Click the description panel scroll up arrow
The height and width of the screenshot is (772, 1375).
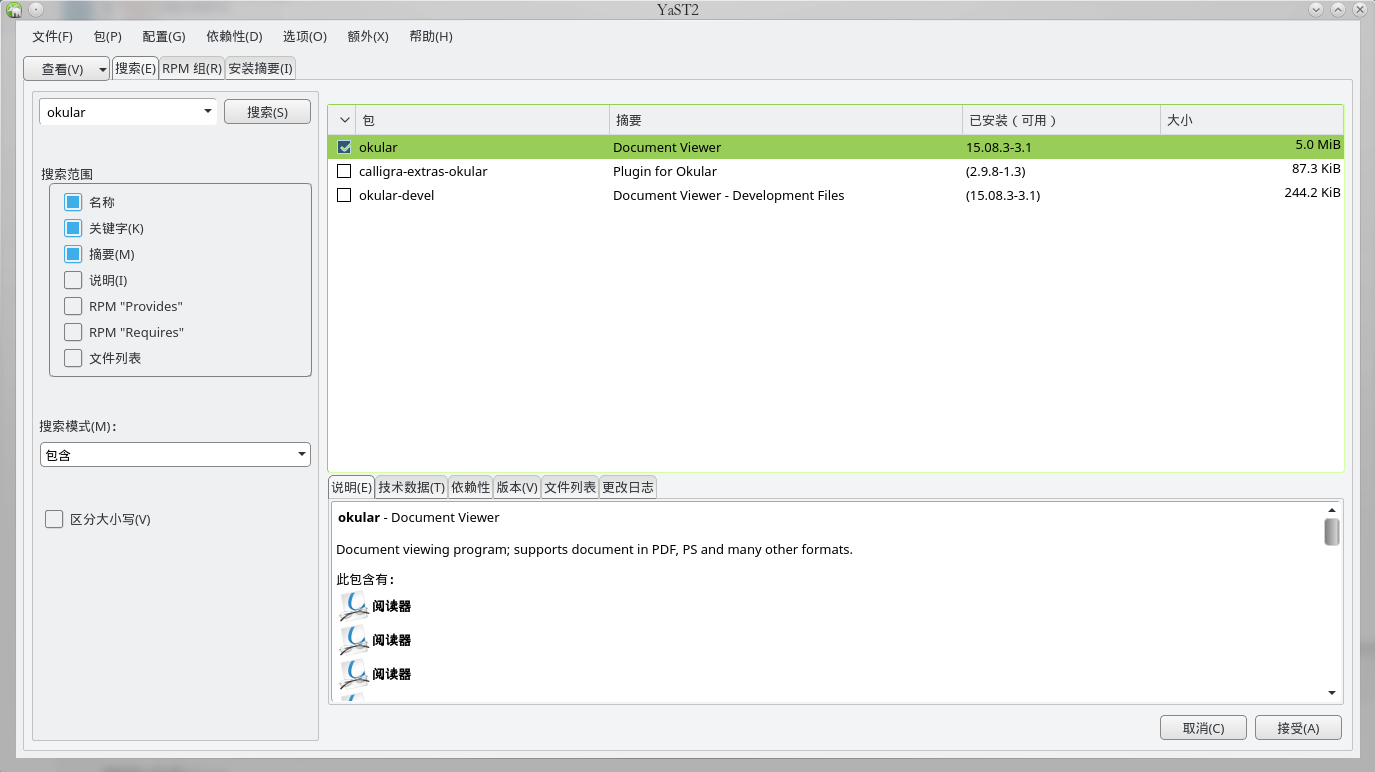[1332, 510]
